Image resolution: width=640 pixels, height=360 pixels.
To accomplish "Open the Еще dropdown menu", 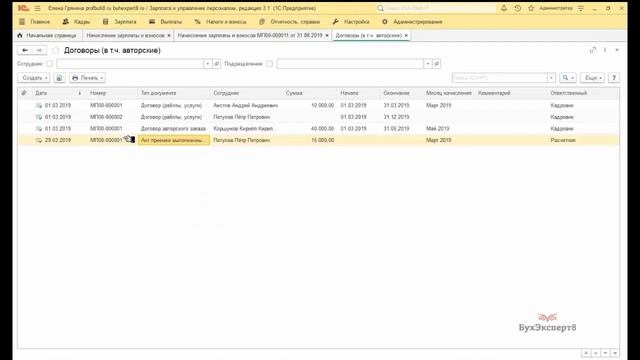I will point(592,78).
